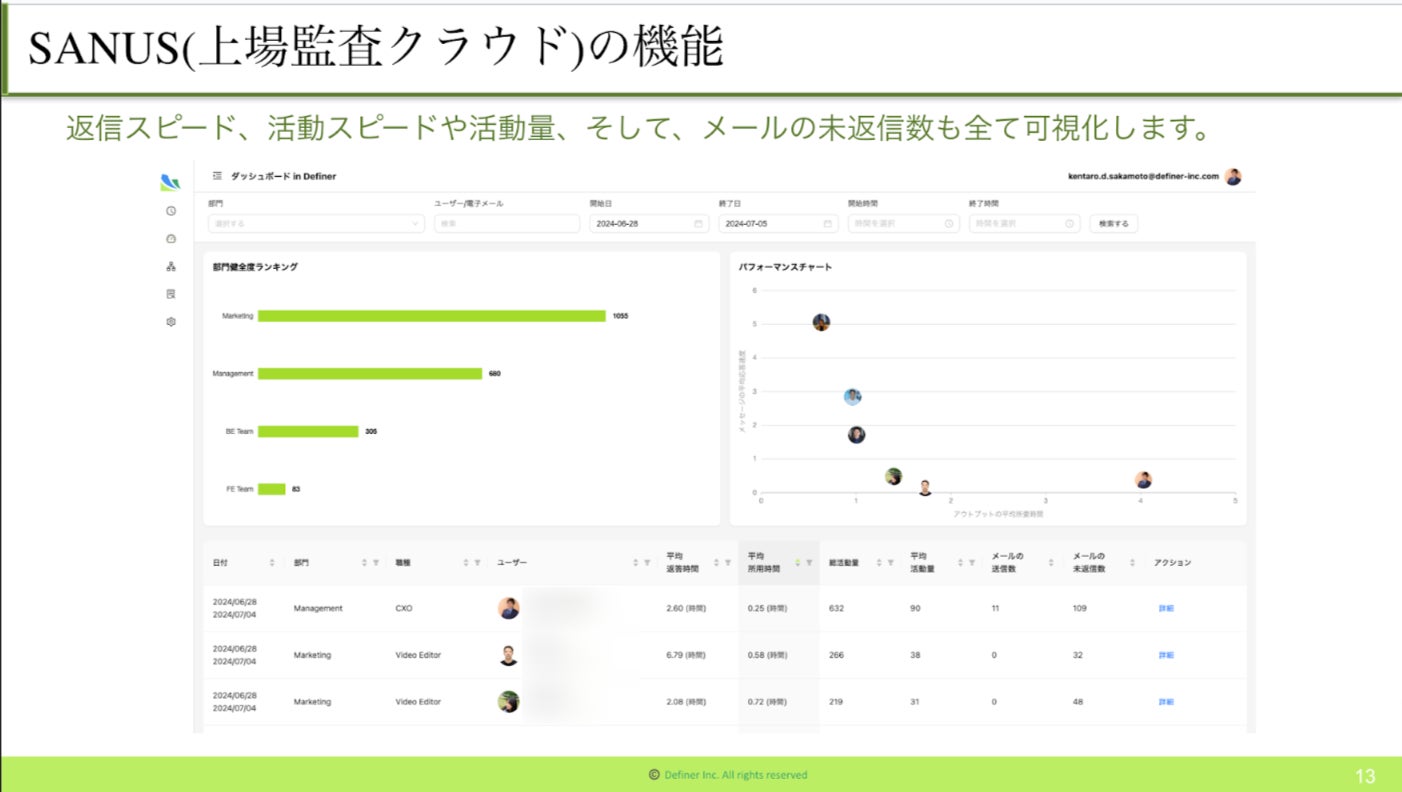1402x792 pixels.
Task: Open the 開始時間 time picker
Action: point(904,224)
